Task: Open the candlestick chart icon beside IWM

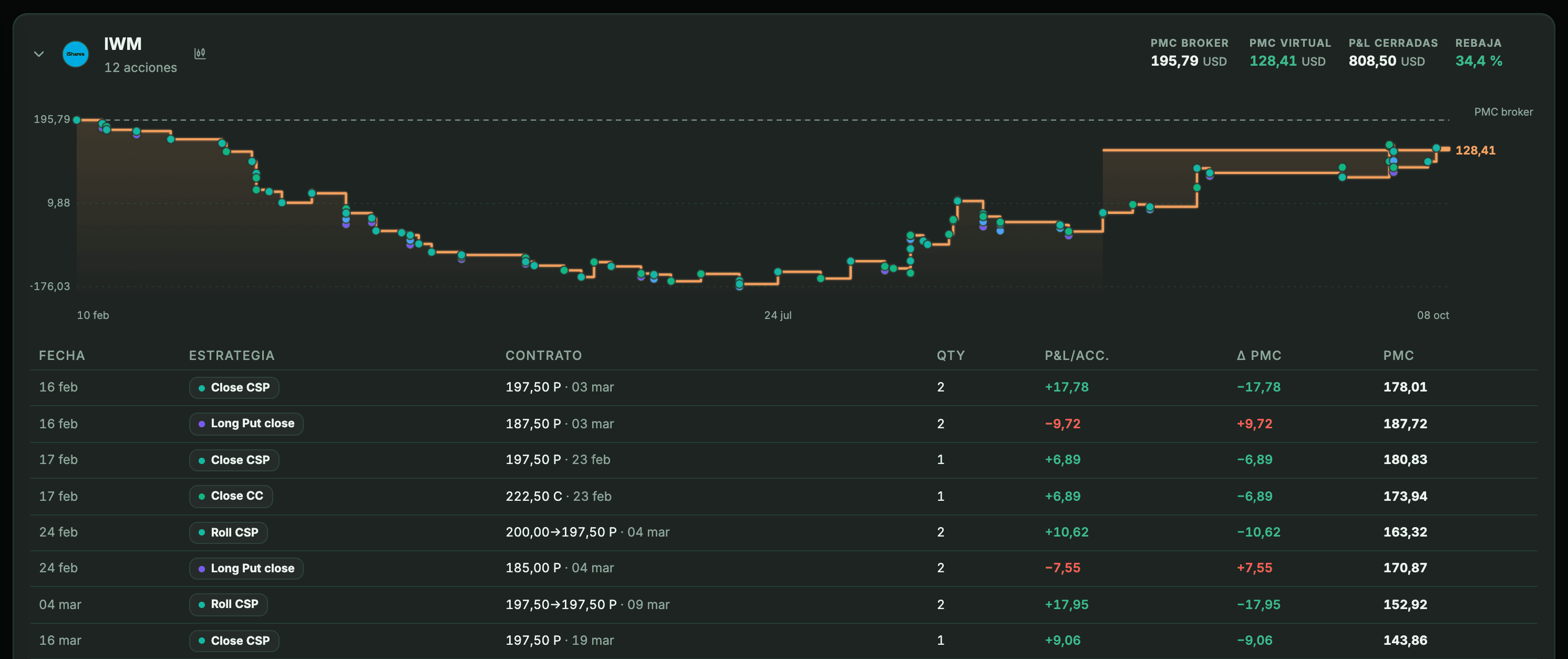Action: pyautogui.click(x=200, y=54)
